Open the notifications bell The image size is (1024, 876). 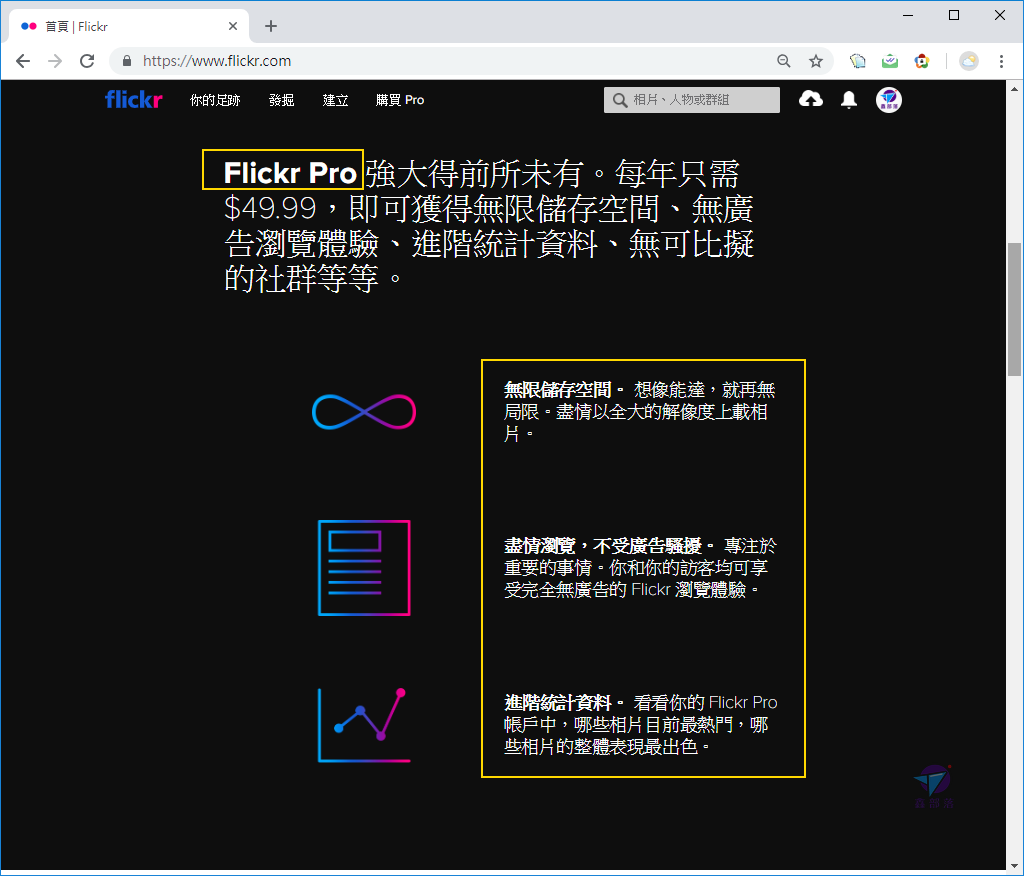pyautogui.click(x=849, y=100)
